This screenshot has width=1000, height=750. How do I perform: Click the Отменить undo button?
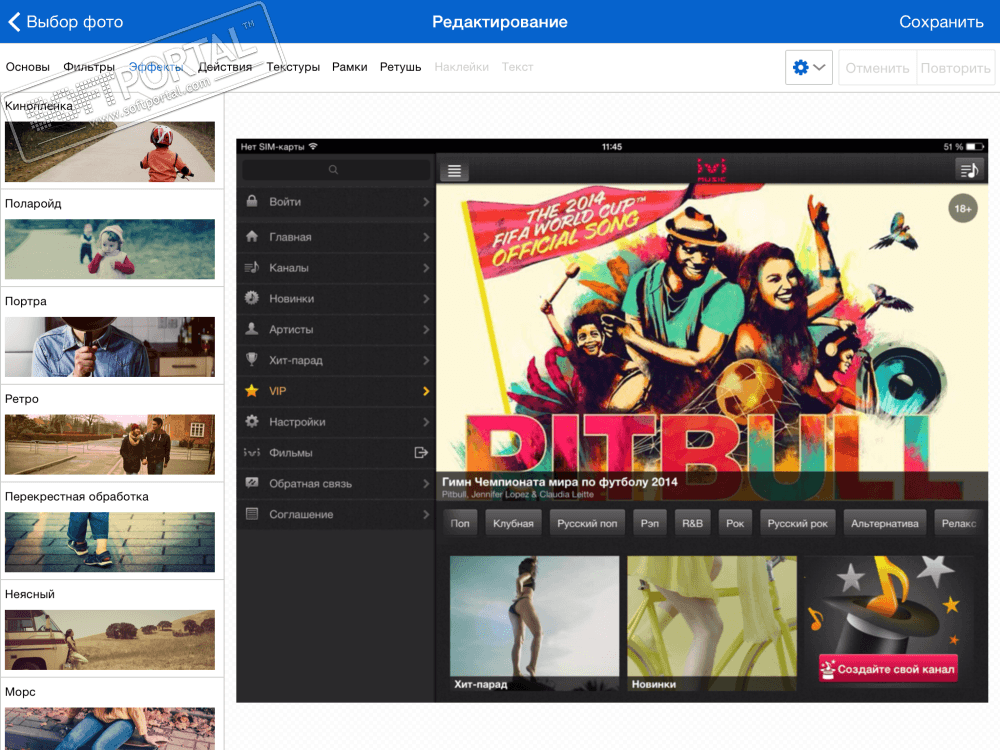[x=877, y=68]
